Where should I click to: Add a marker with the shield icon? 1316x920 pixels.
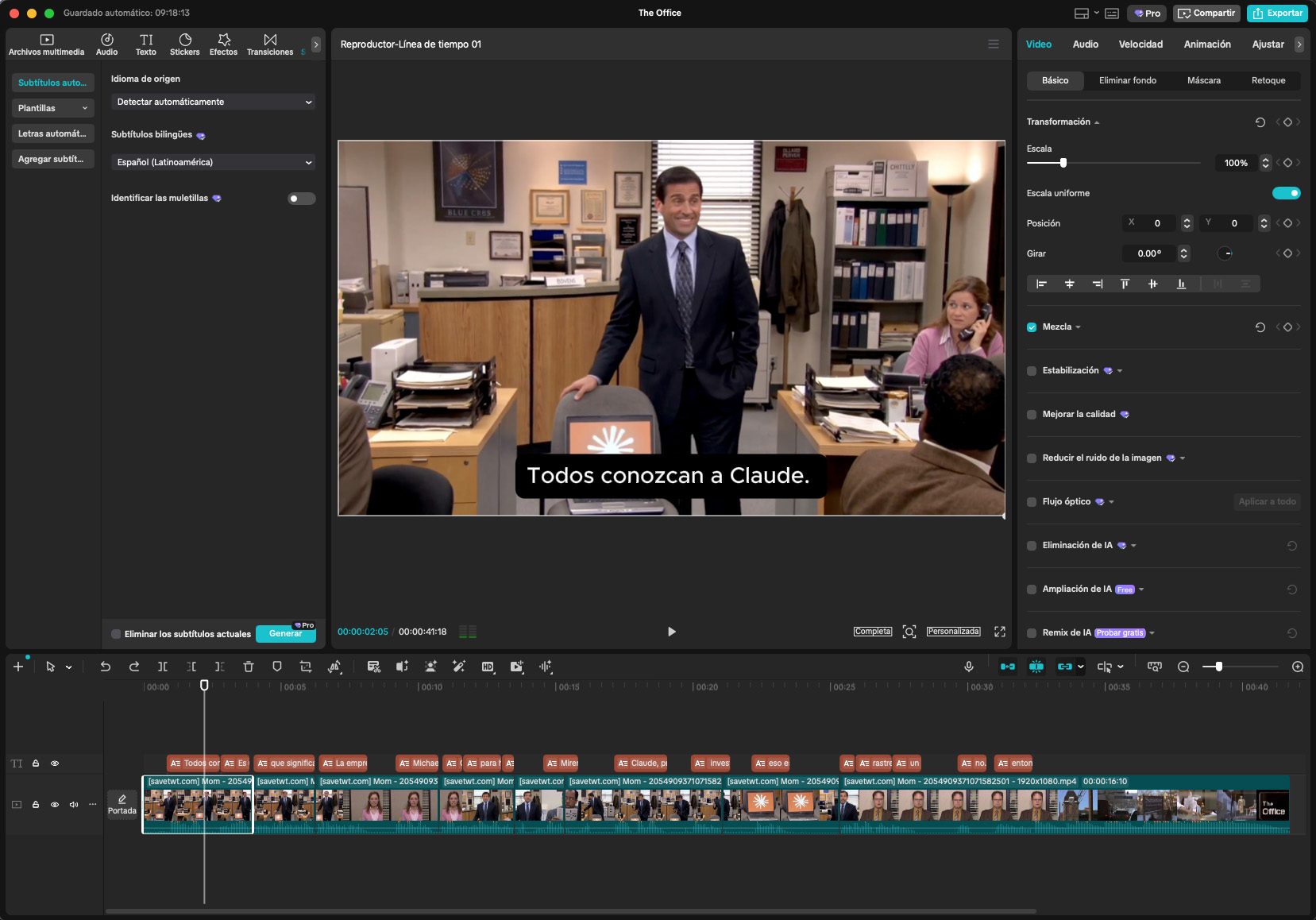277,667
